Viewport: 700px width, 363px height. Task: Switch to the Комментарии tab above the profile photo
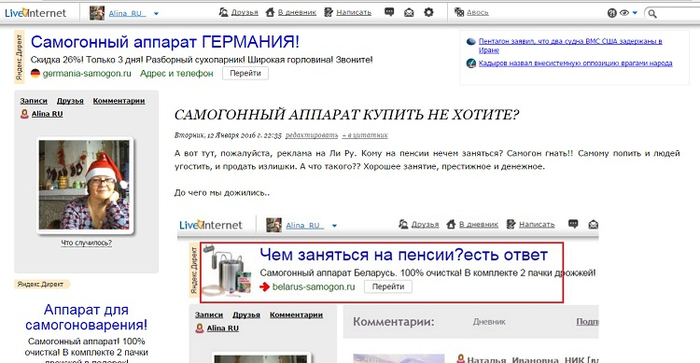(x=119, y=101)
